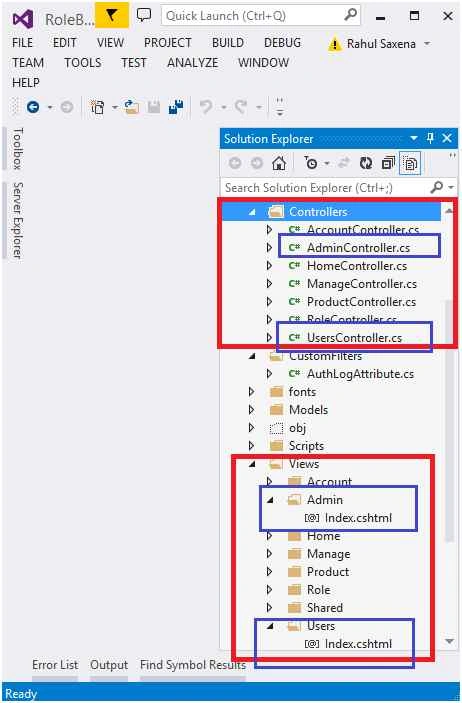Viewport: 462px width, 703px height.
Task: Switch to Find Symbol Results tab
Action: pos(193,664)
